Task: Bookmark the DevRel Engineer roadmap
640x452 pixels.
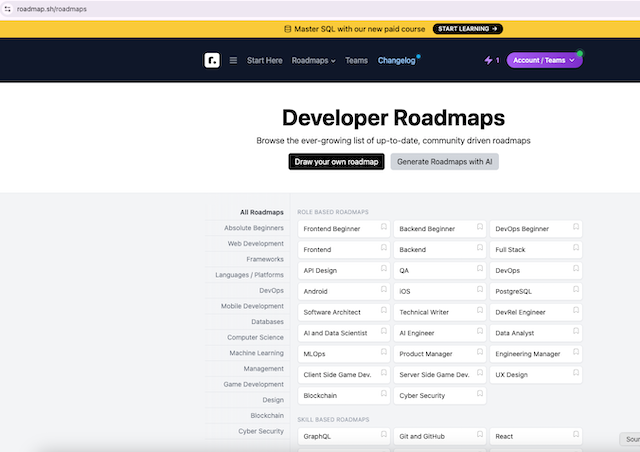Action: [576, 310]
